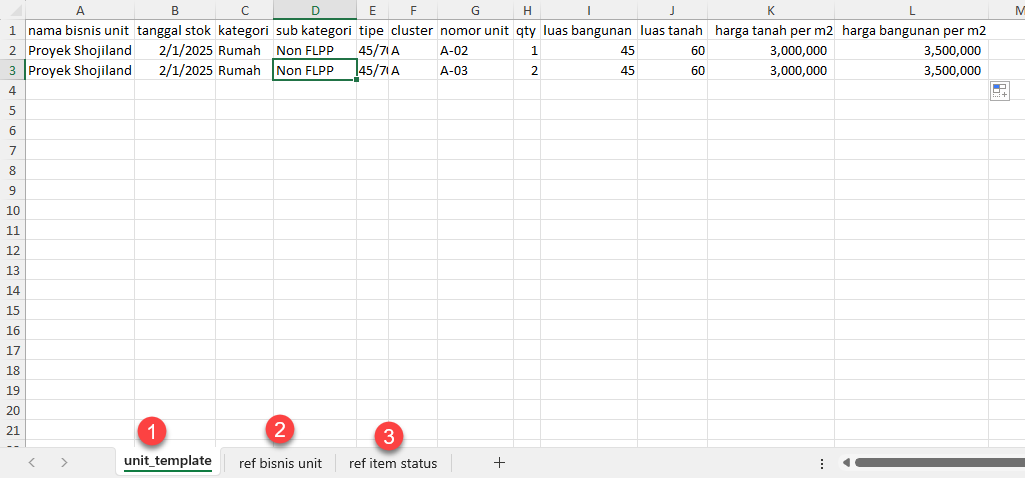1025x478 pixels.
Task: Open the unit_template sheet tab
Action: pyautogui.click(x=167, y=462)
